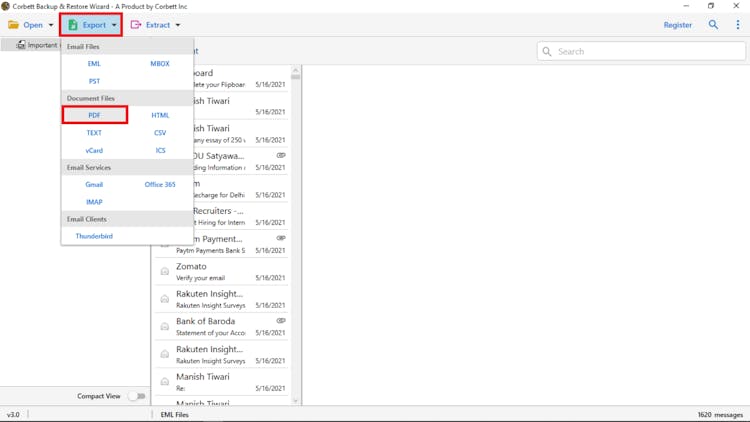The height and width of the screenshot is (422, 750).
Task: Open the Manish Tiwari Re: email
Action: pyautogui.click(x=221, y=382)
